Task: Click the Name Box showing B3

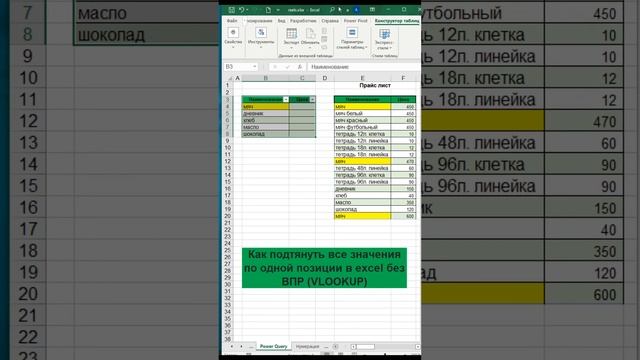Action: coord(238,67)
